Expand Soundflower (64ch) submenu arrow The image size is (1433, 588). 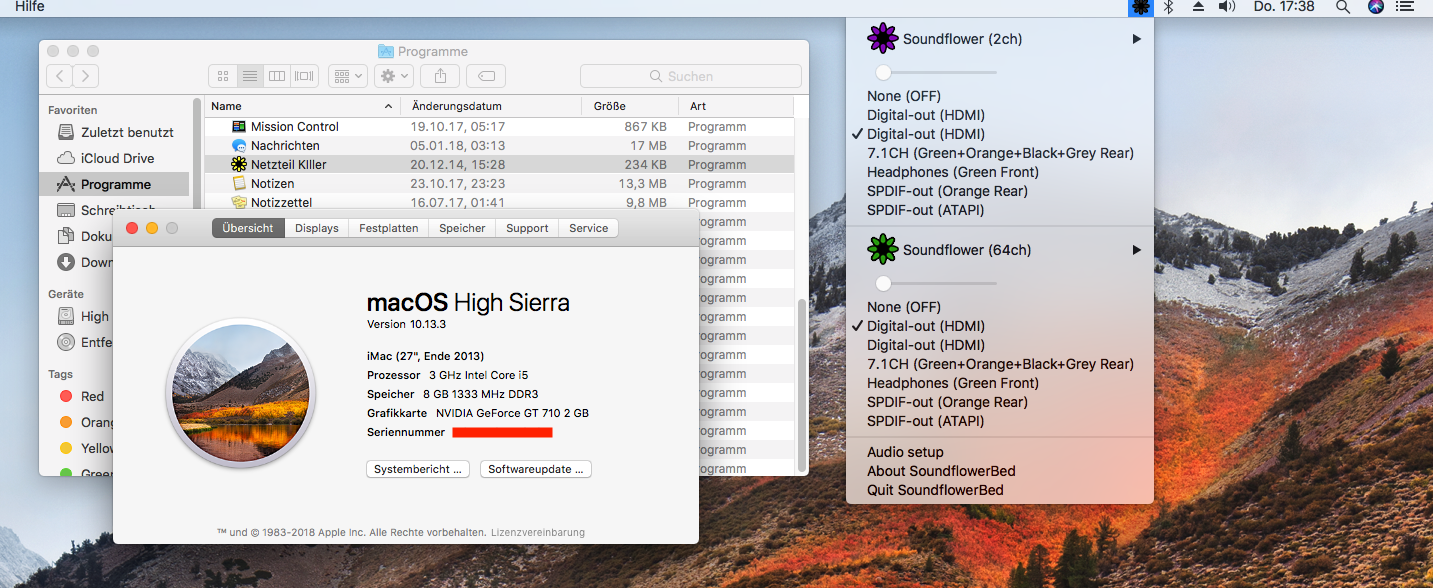tap(1136, 250)
